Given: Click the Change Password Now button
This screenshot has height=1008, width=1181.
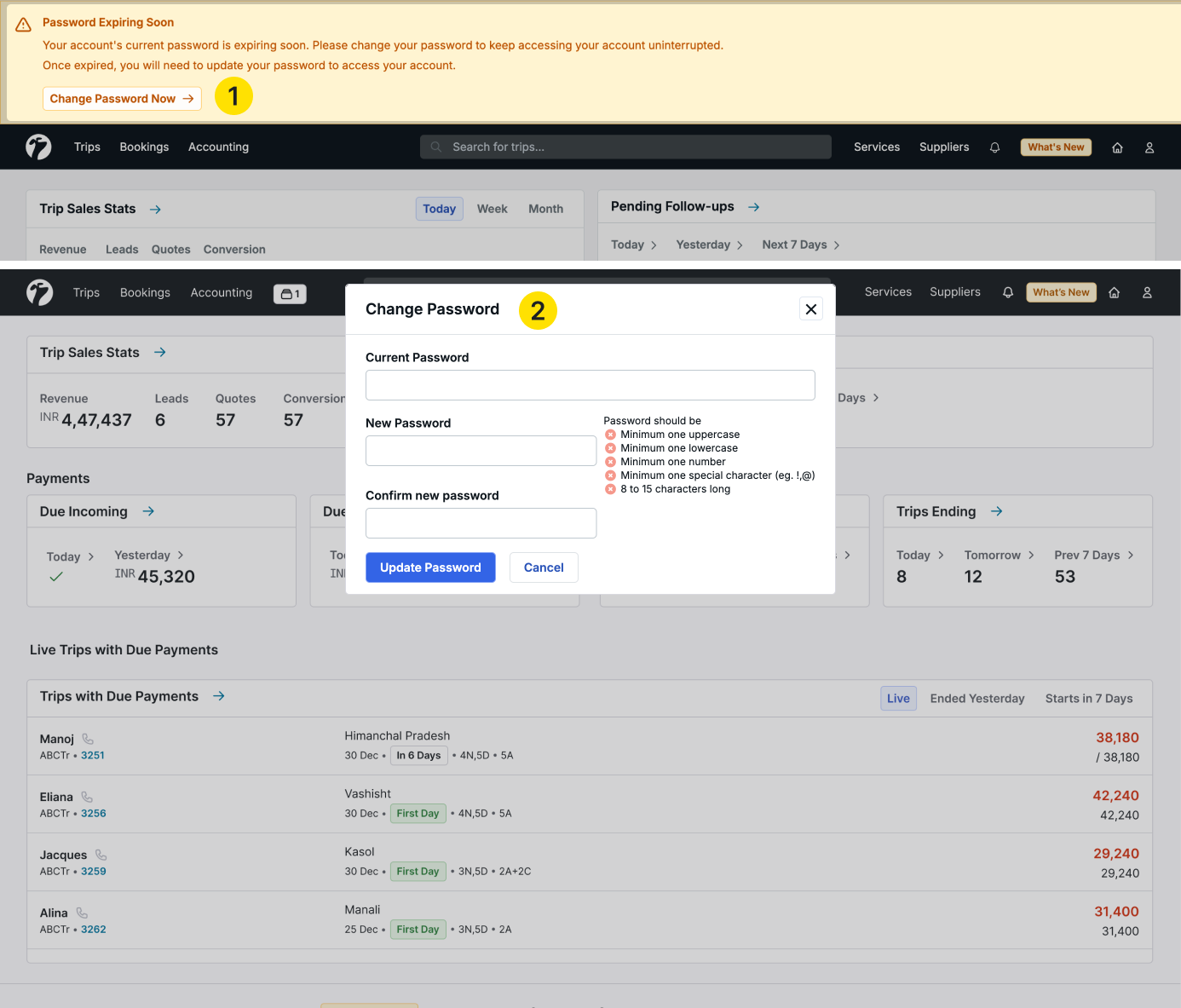Looking at the screenshot, I should (122, 99).
